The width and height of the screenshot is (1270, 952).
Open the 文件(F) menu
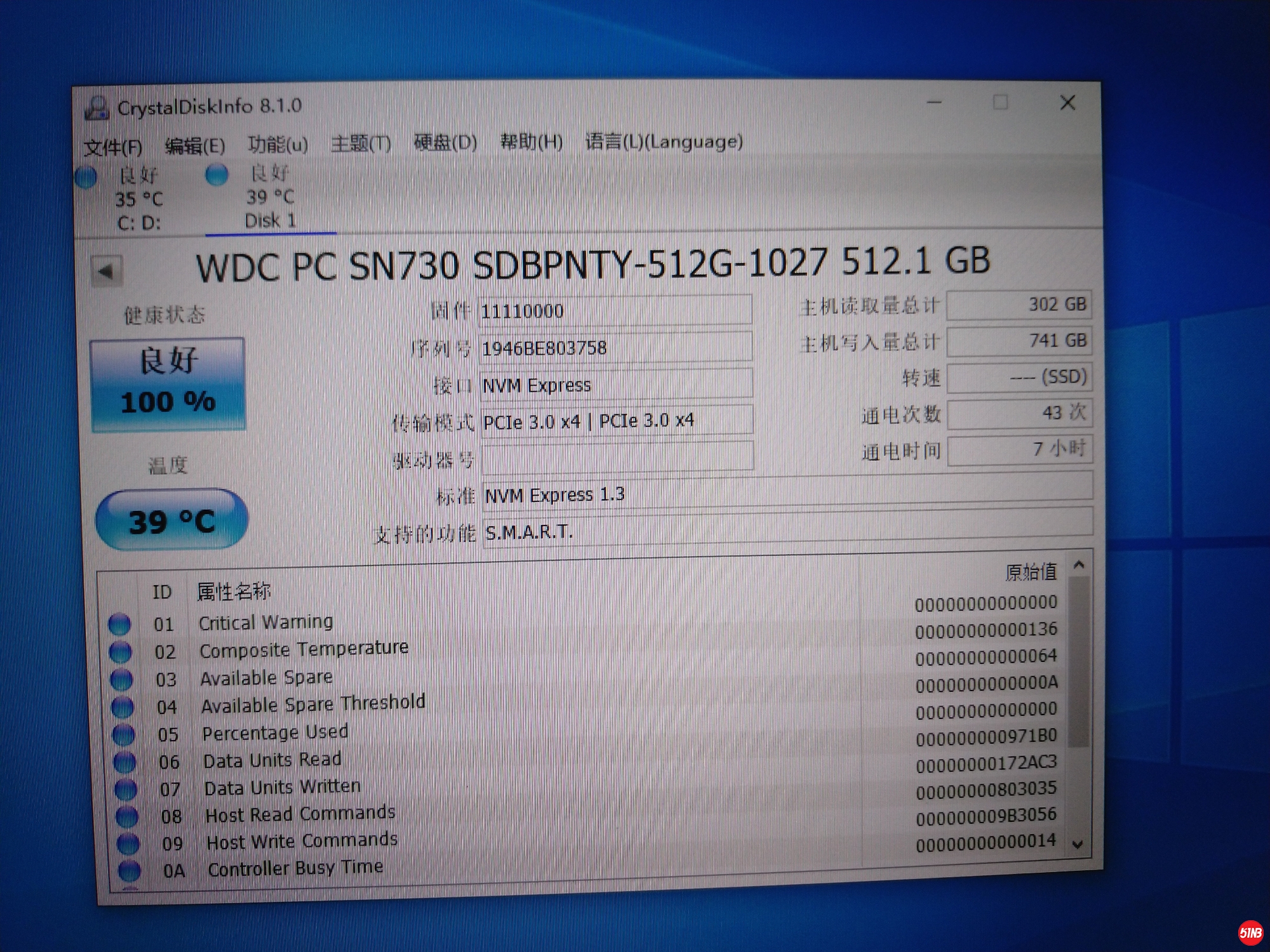pos(113,147)
